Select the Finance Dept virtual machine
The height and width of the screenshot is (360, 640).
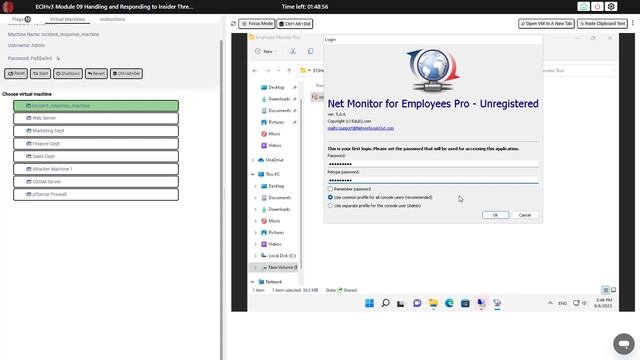(x=96, y=144)
